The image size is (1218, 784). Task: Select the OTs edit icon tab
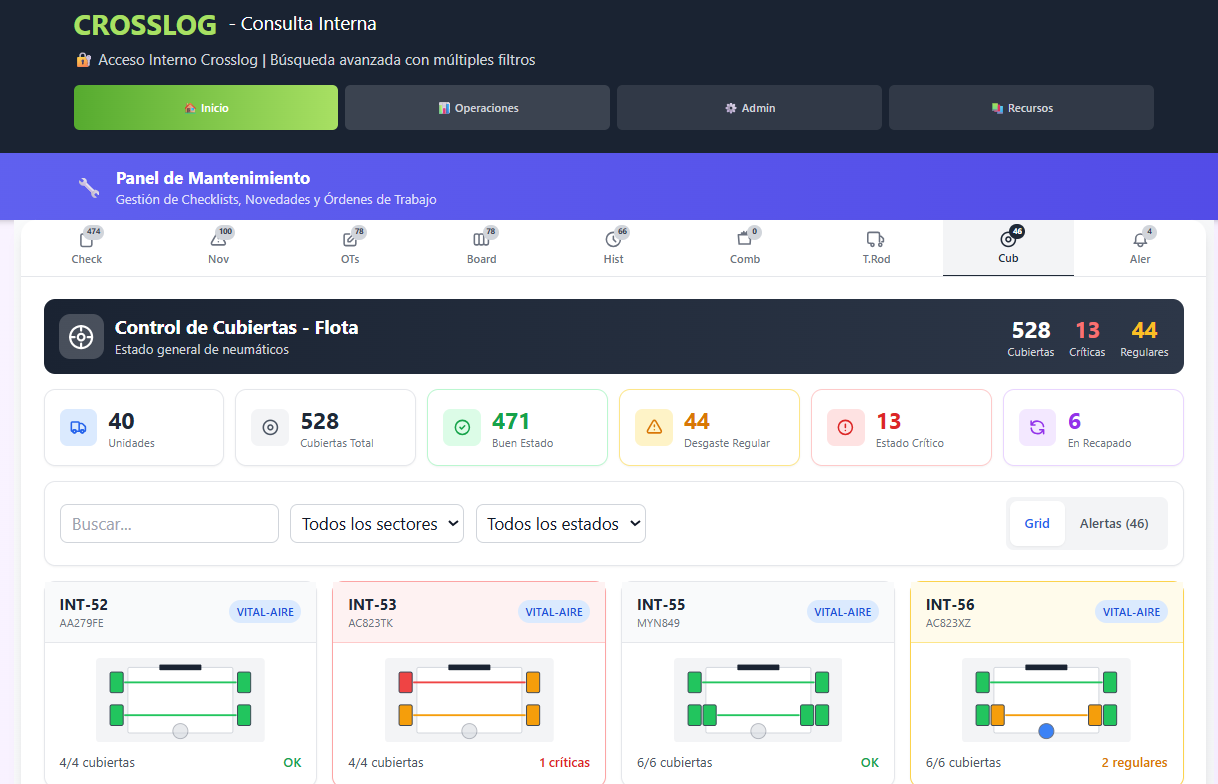pyautogui.click(x=349, y=240)
